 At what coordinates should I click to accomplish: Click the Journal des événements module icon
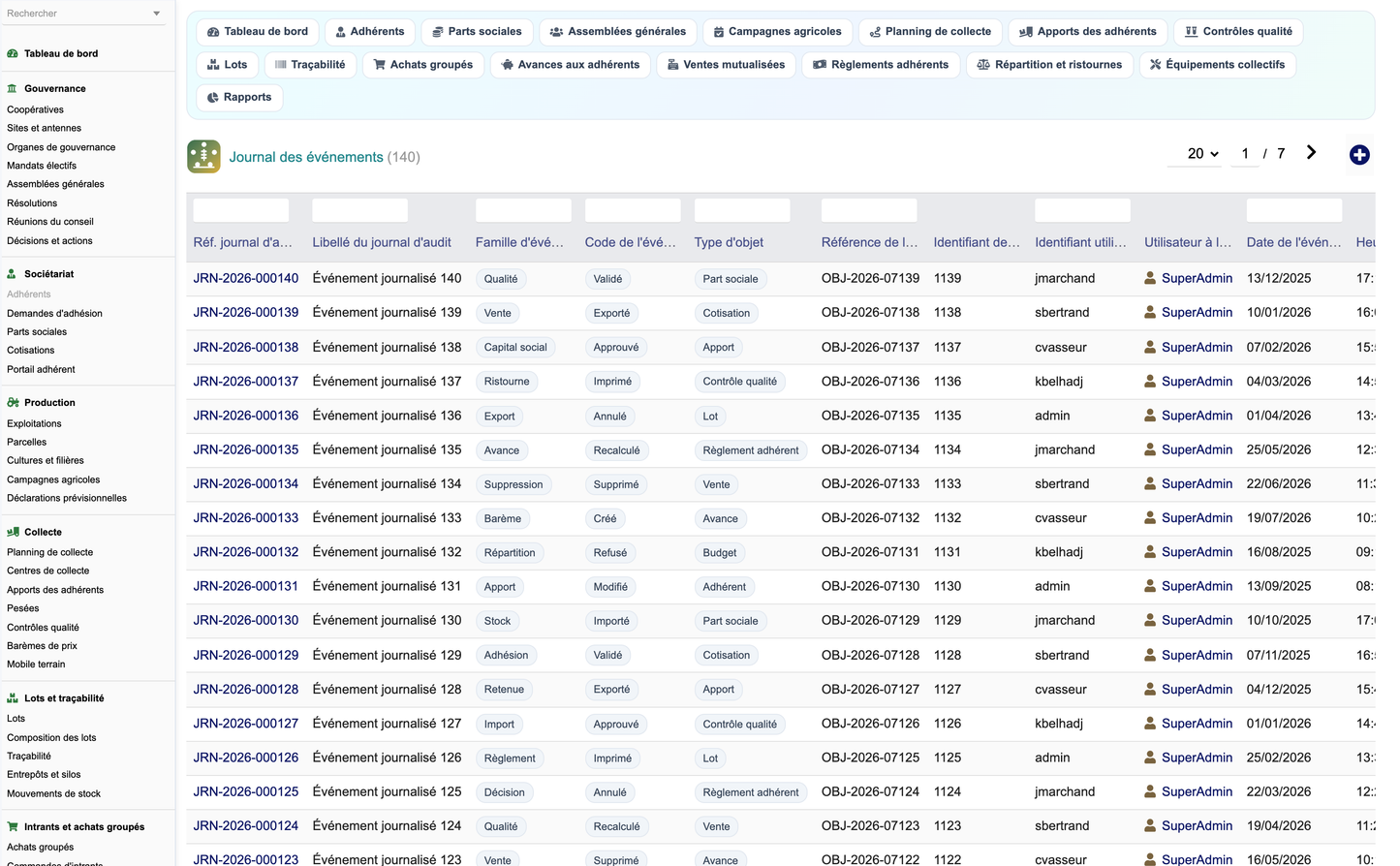[x=203, y=156]
